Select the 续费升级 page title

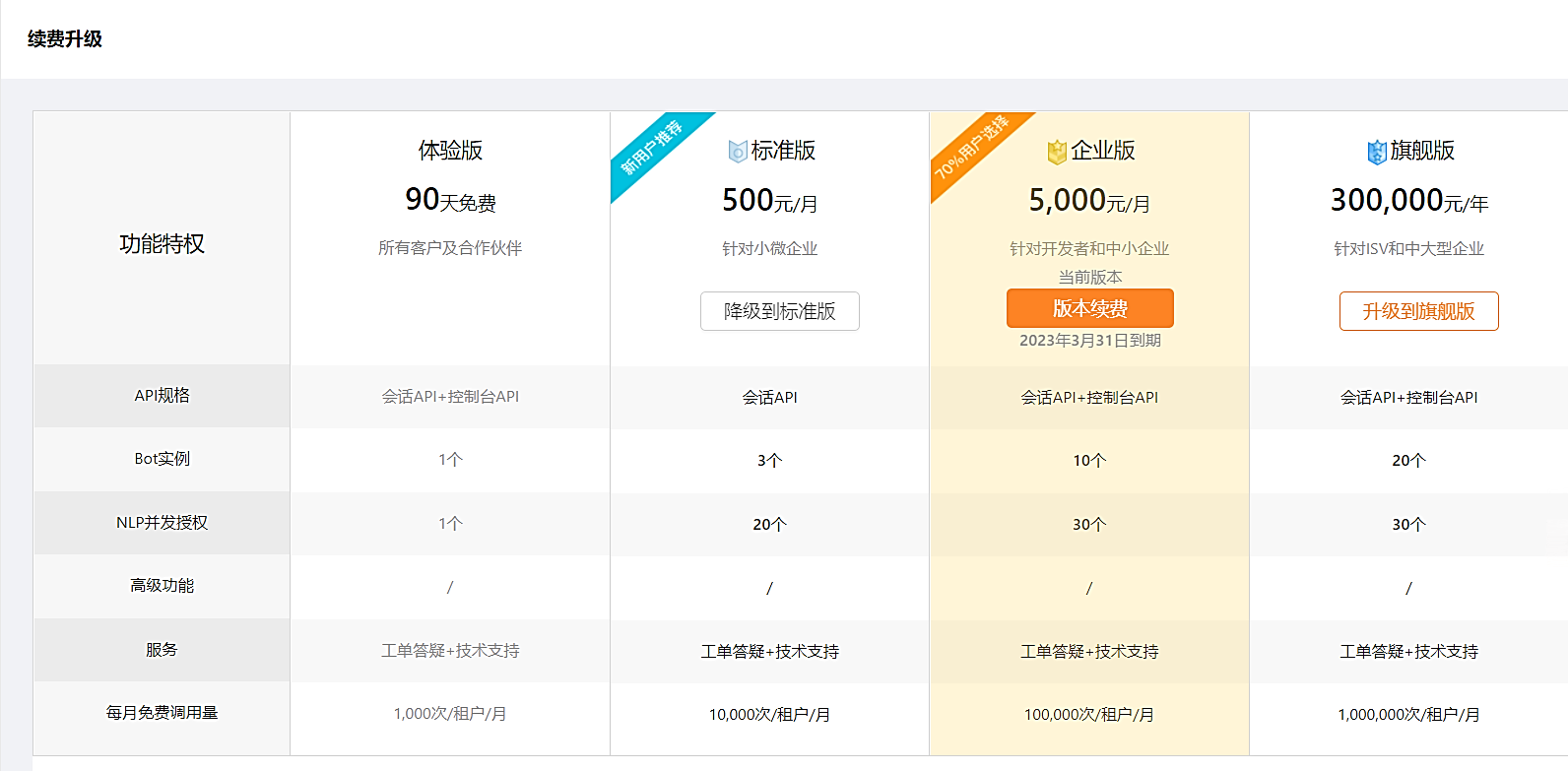(x=65, y=39)
